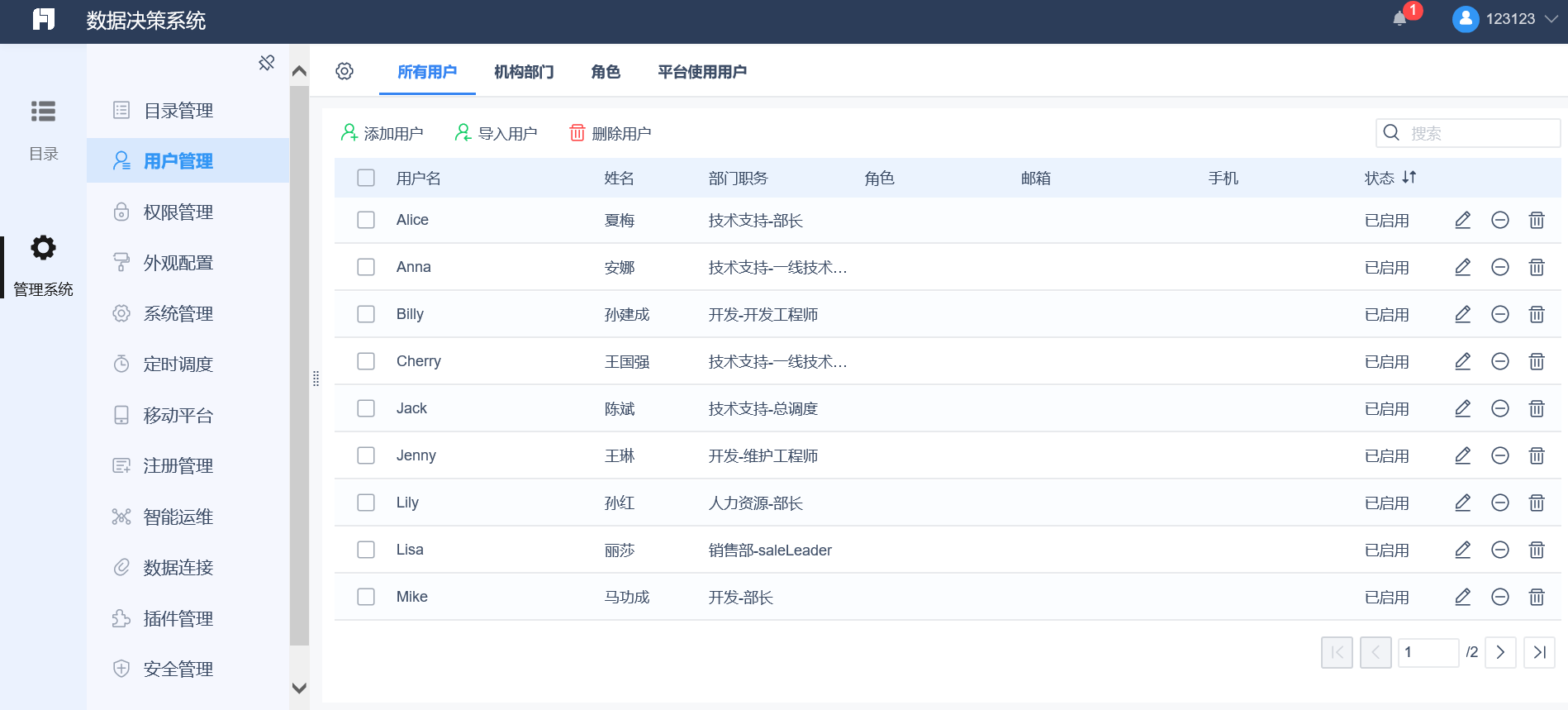Delete user Cherry with trash icon
This screenshot has width=1568, height=710.
tap(1537, 361)
